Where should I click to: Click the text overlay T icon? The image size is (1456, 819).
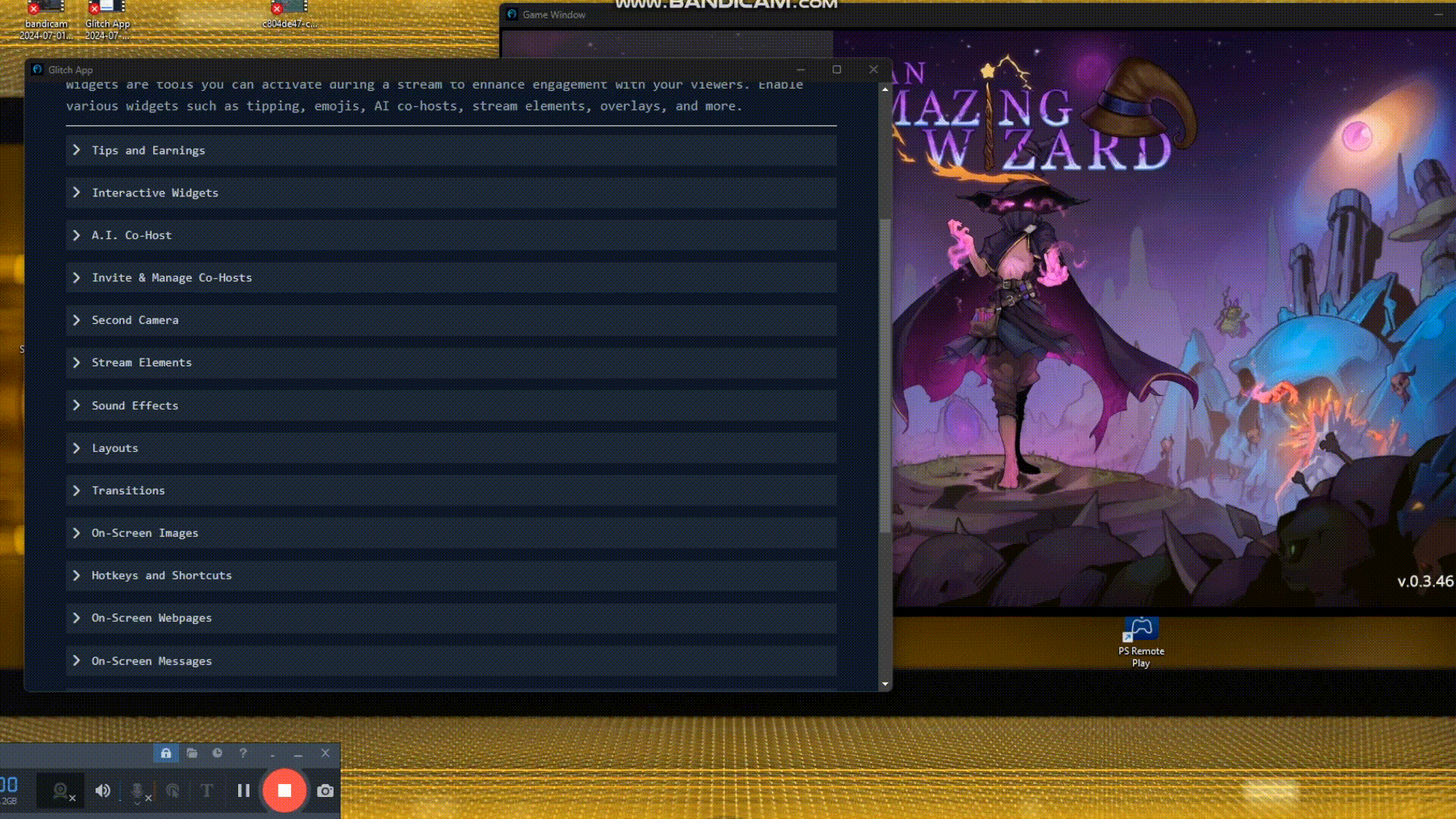pyautogui.click(x=206, y=791)
